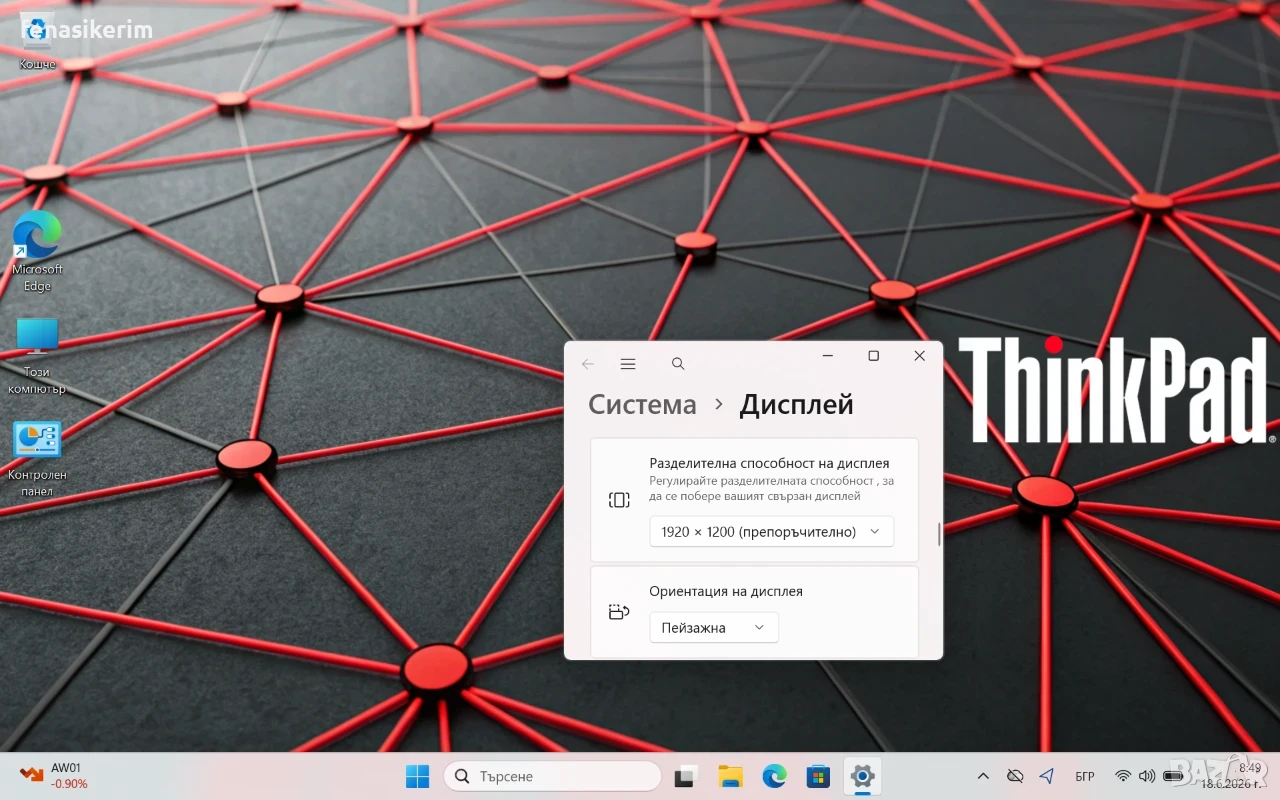
Task: Open the AW01 stock widget
Action: [54, 776]
